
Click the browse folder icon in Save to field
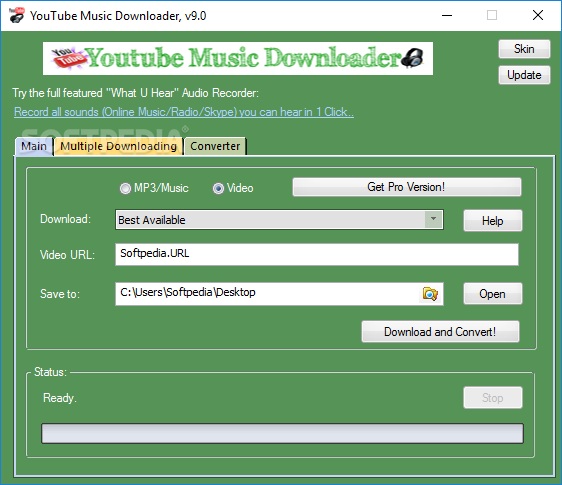(430, 294)
